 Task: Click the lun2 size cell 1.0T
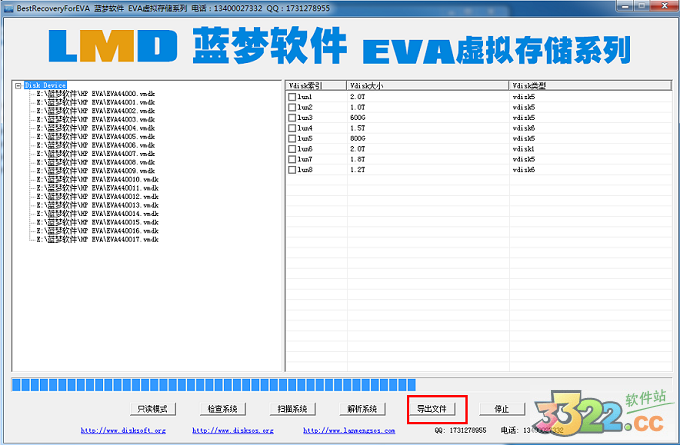point(358,108)
